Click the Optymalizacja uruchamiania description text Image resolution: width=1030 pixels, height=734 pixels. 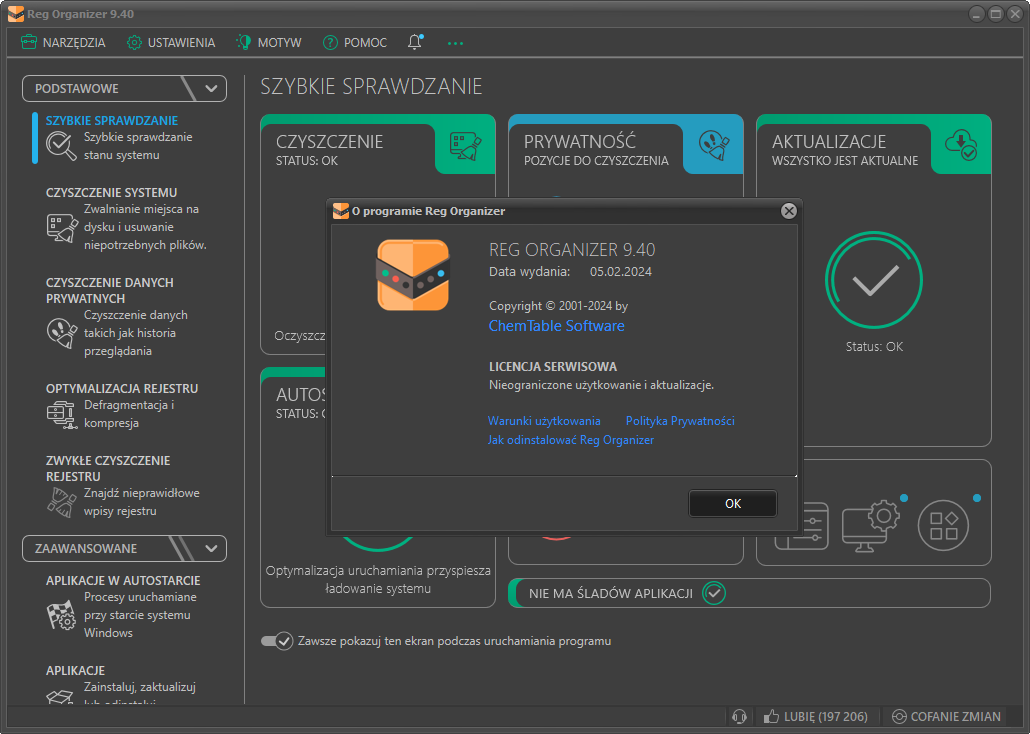coord(378,580)
